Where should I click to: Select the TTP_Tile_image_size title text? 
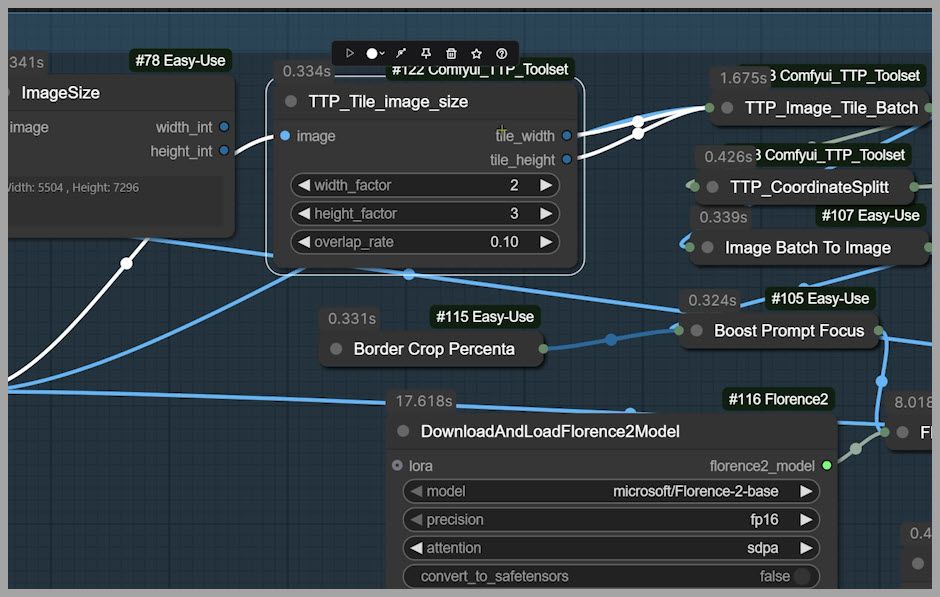(388, 101)
